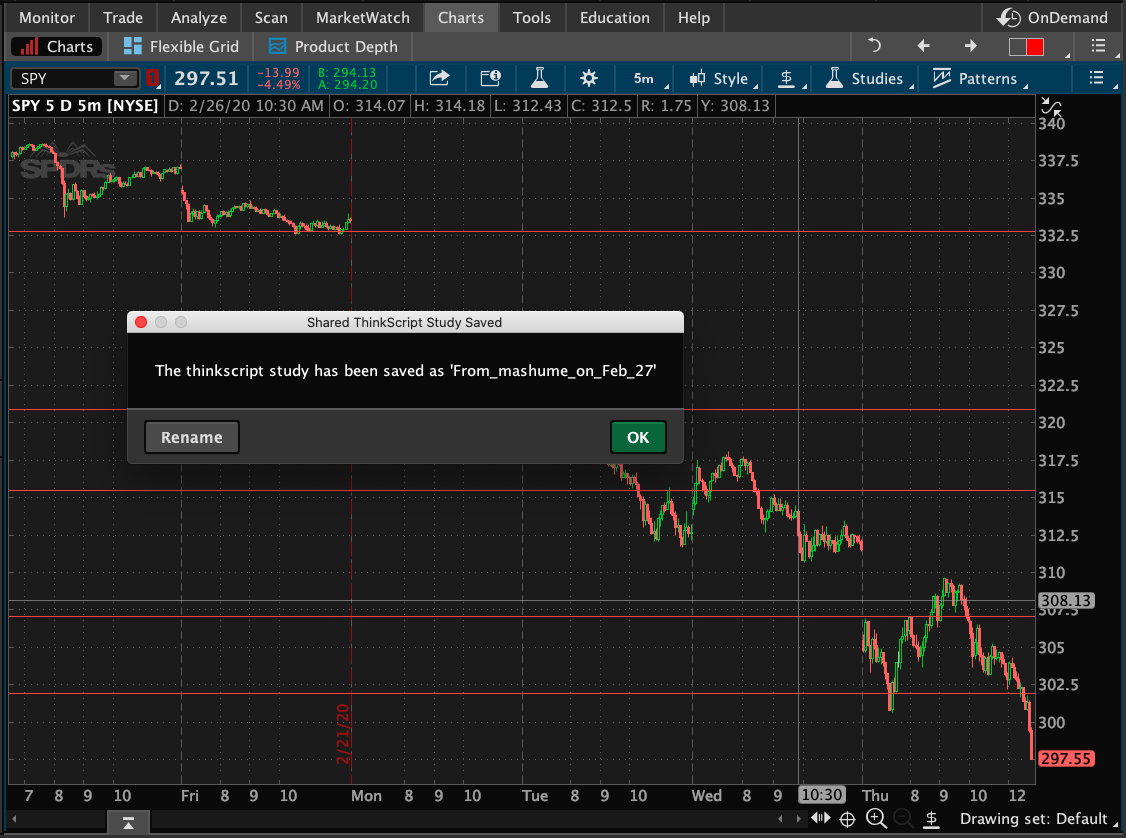The height and width of the screenshot is (838, 1126).
Task: Open the Drawing set Default dropdown
Action: [1032, 819]
